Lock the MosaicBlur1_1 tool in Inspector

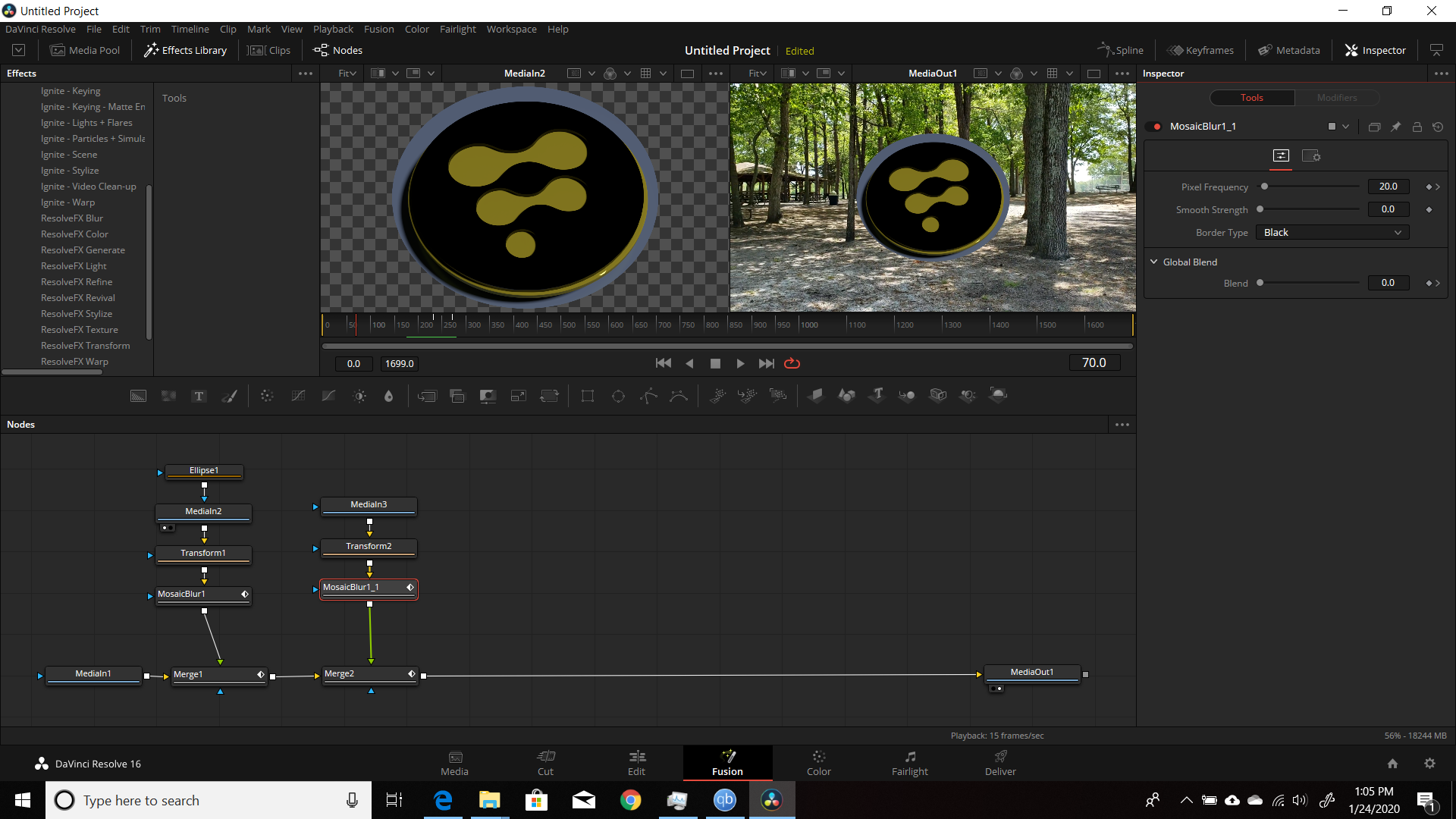[1417, 127]
